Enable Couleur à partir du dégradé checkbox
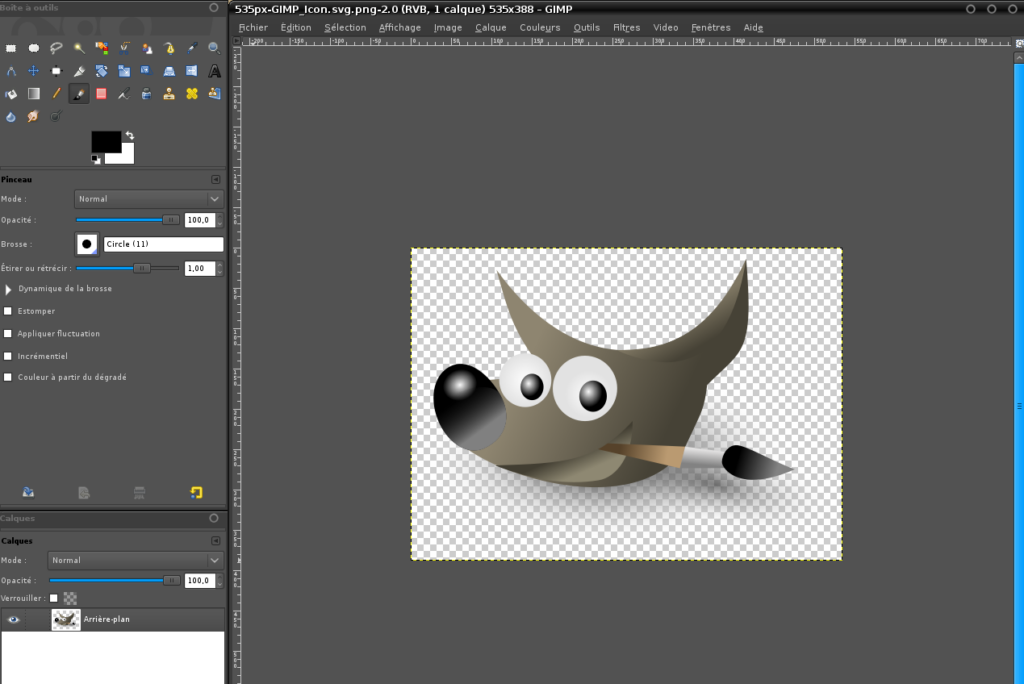Viewport: 1024px width, 684px height. click(8, 377)
